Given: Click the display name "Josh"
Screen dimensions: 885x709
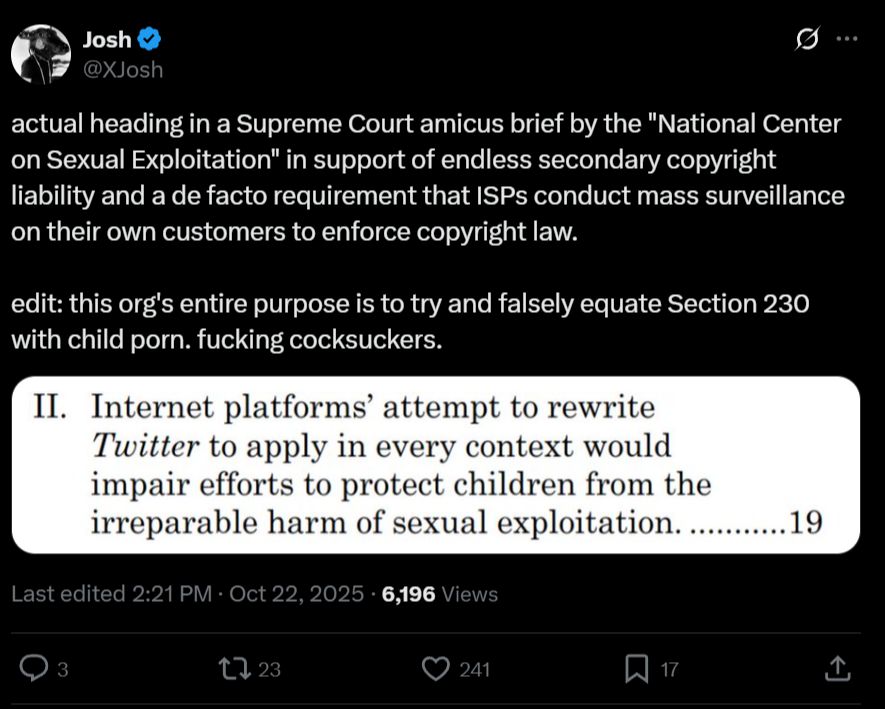Looking at the screenshot, I should coord(106,40).
